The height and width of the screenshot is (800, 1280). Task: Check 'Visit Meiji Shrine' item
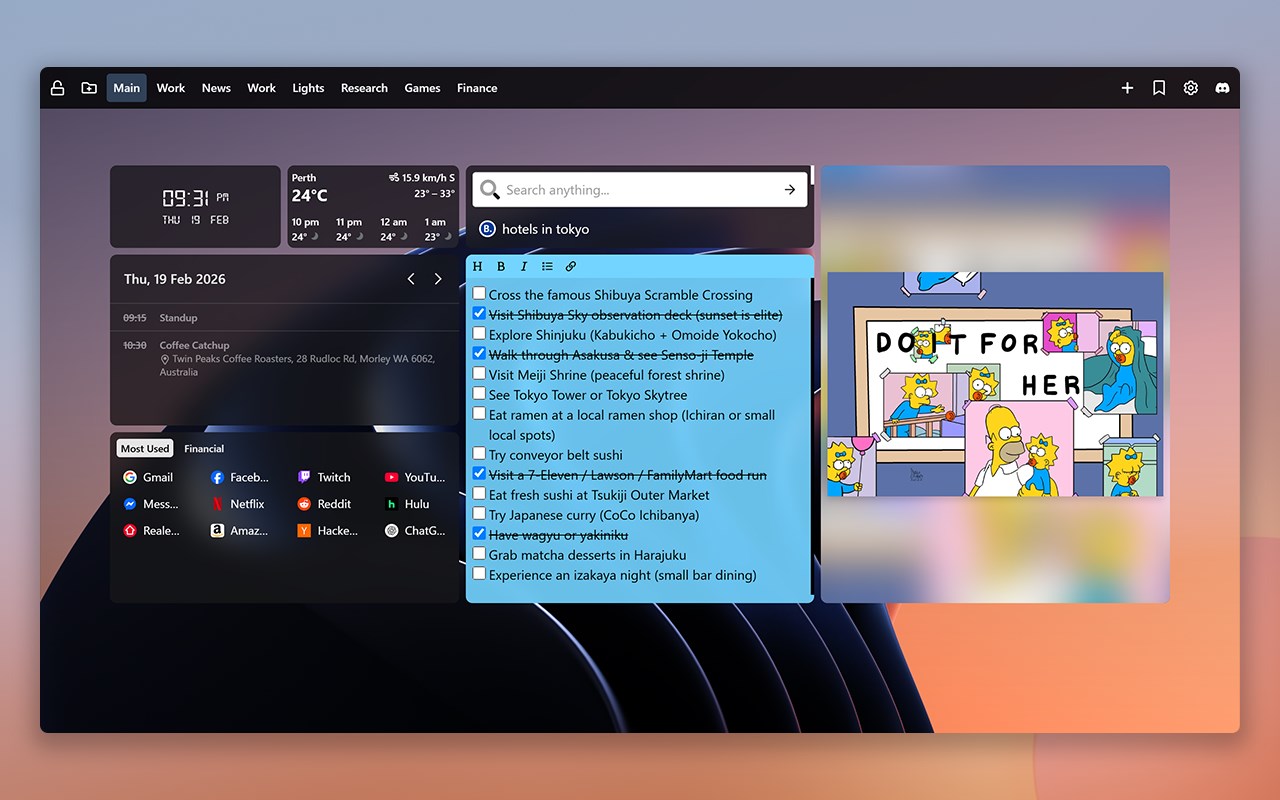(x=479, y=374)
